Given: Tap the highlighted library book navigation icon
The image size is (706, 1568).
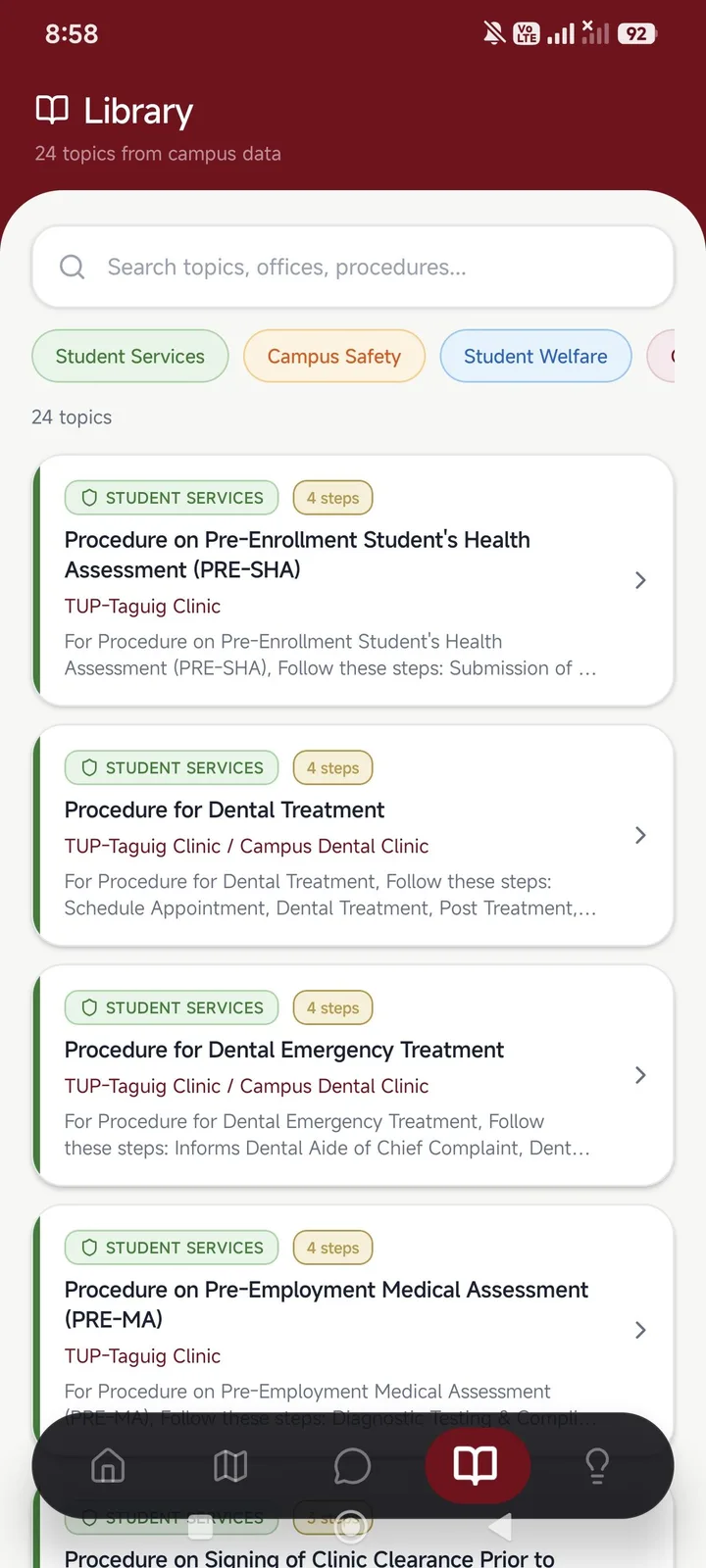Looking at the screenshot, I should (x=477, y=1465).
